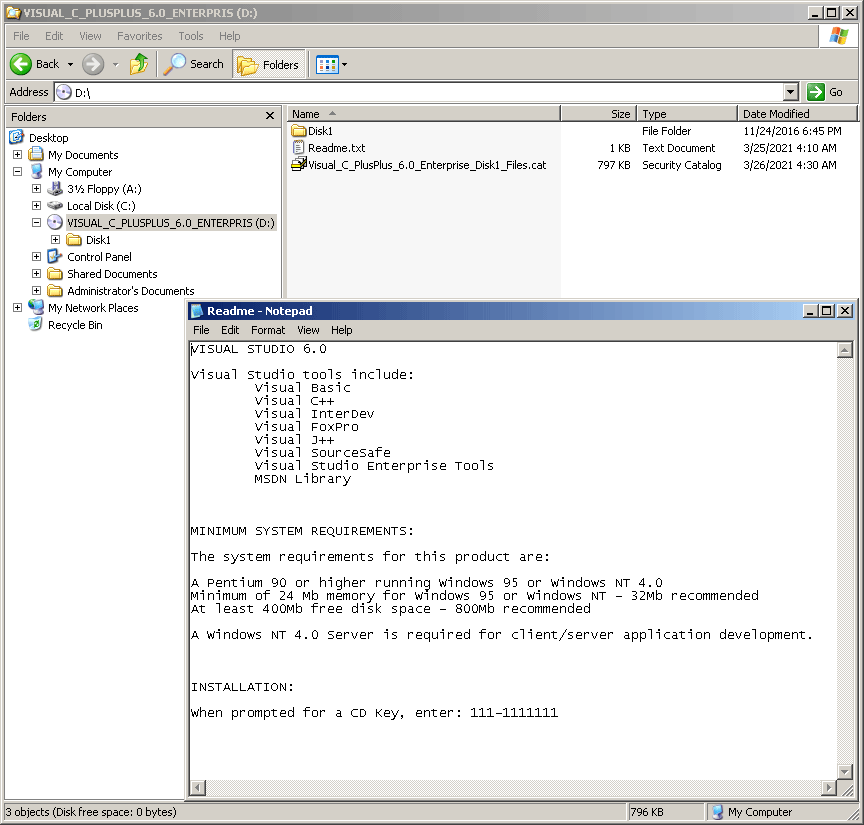Select the floppy drive icon
The height and width of the screenshot is (825, 864).
point(55,188)
